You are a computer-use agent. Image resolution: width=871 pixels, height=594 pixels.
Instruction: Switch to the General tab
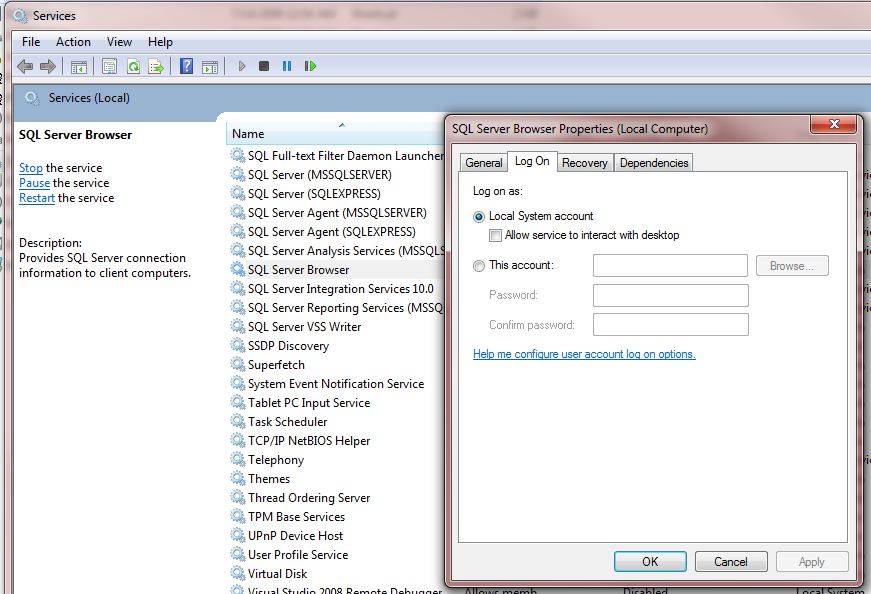point(484,163)
